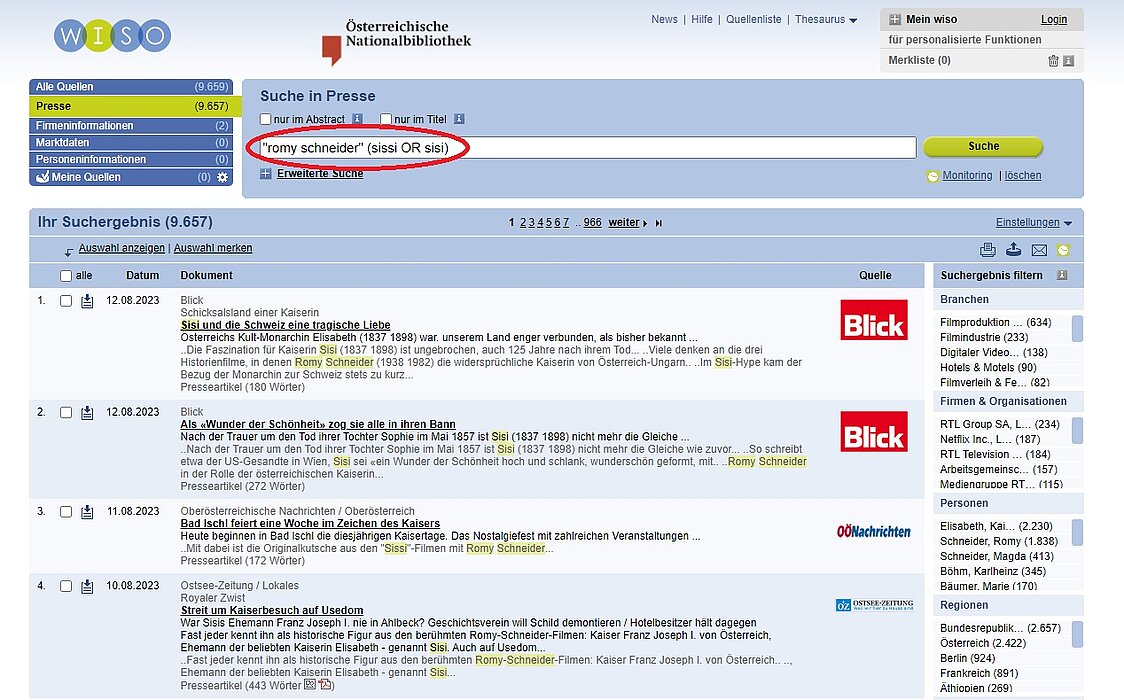
Task: Open the 'Firmeninformationen' tab
Action: (131, 125)
